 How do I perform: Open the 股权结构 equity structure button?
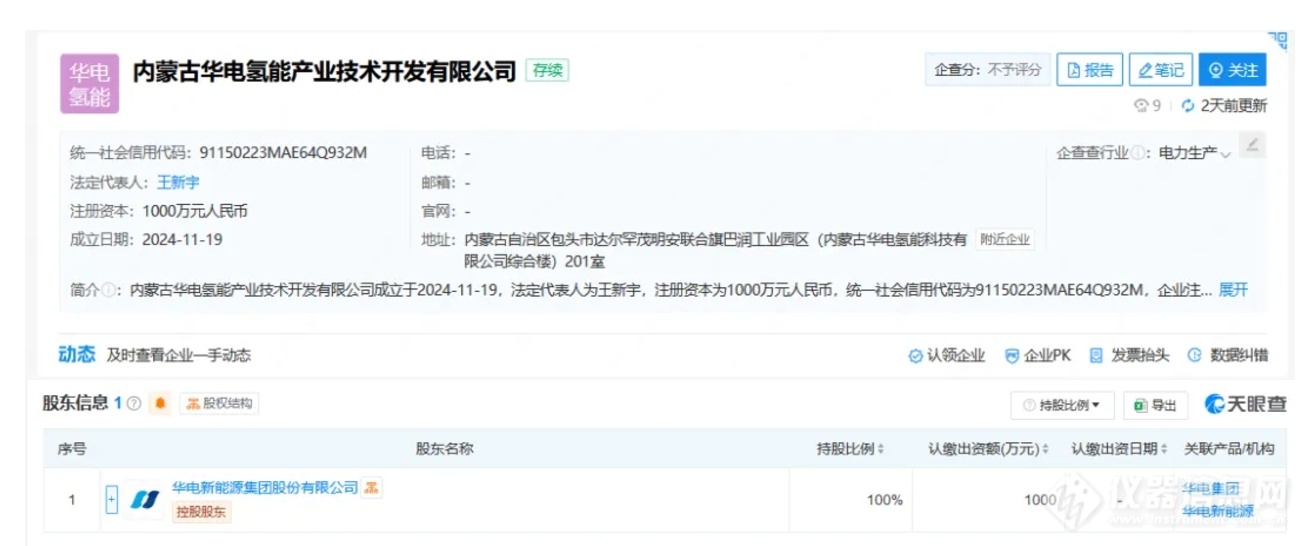coord(219,403)
